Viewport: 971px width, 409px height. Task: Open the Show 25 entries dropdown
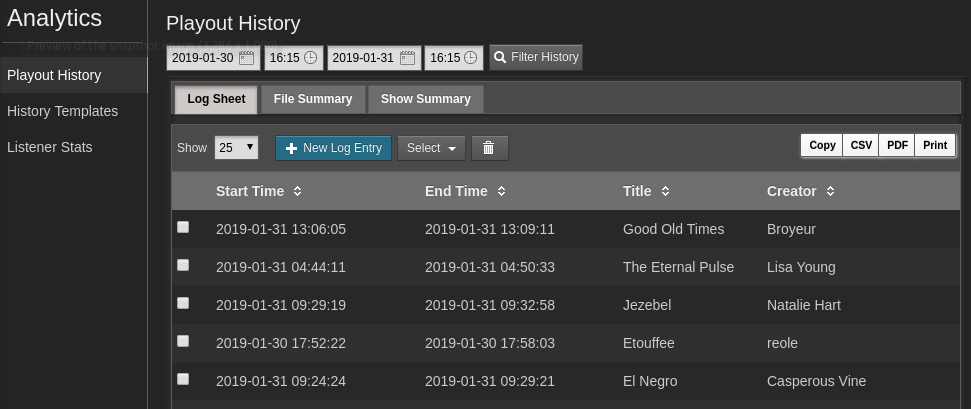(x=236, y=148)
